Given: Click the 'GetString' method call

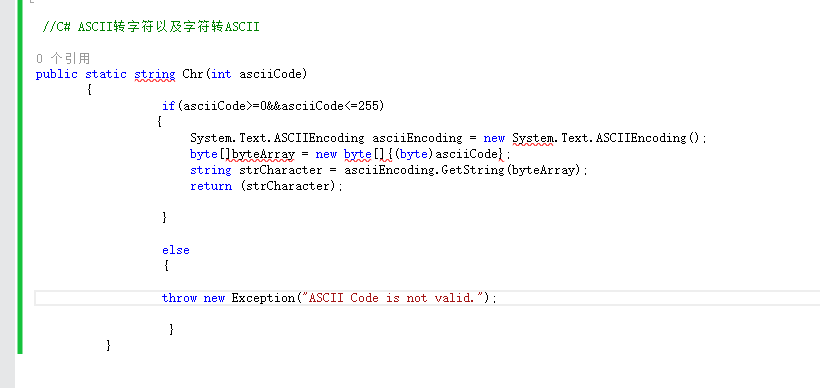Looking at the screenshot, I should (x=474, y=170).
